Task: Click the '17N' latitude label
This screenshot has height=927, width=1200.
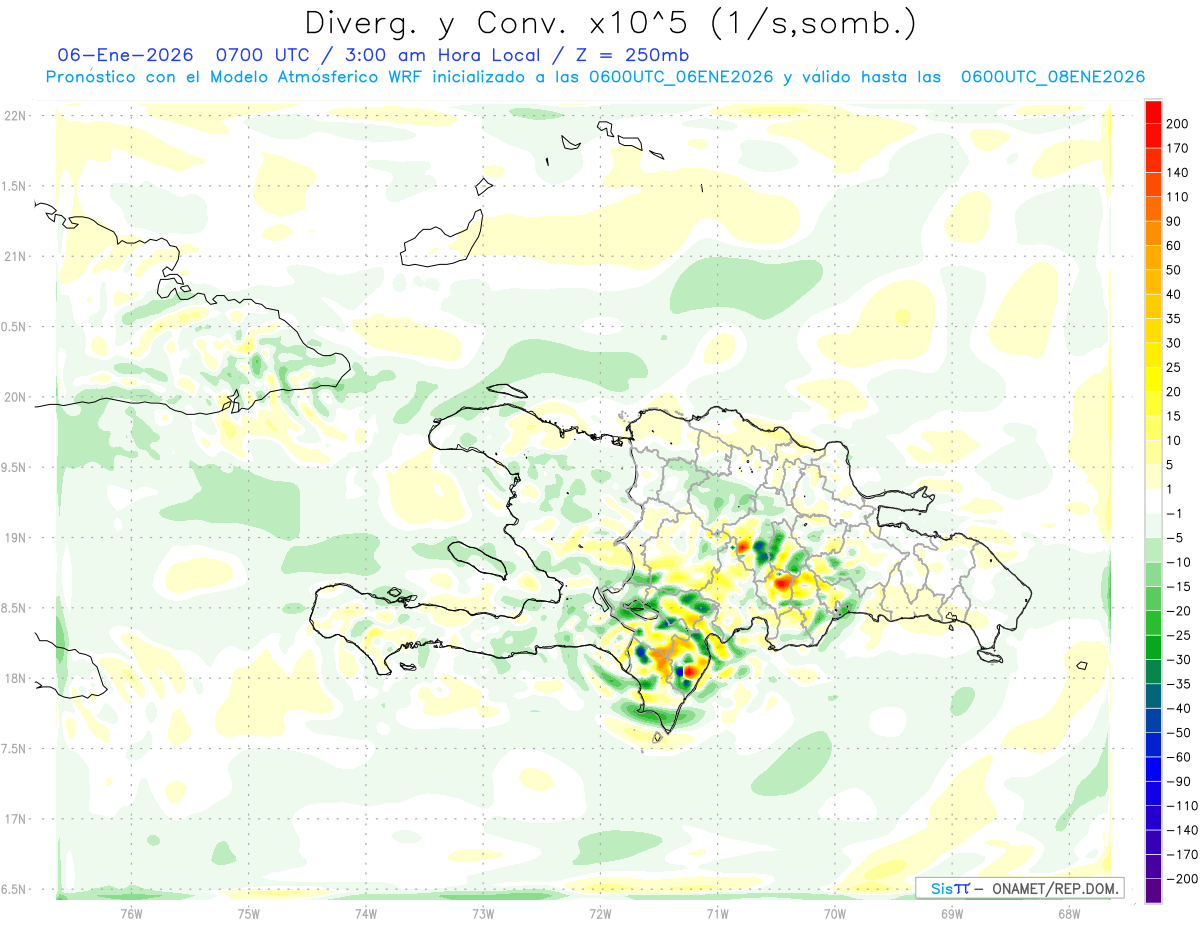Action: tap(15, 819)
